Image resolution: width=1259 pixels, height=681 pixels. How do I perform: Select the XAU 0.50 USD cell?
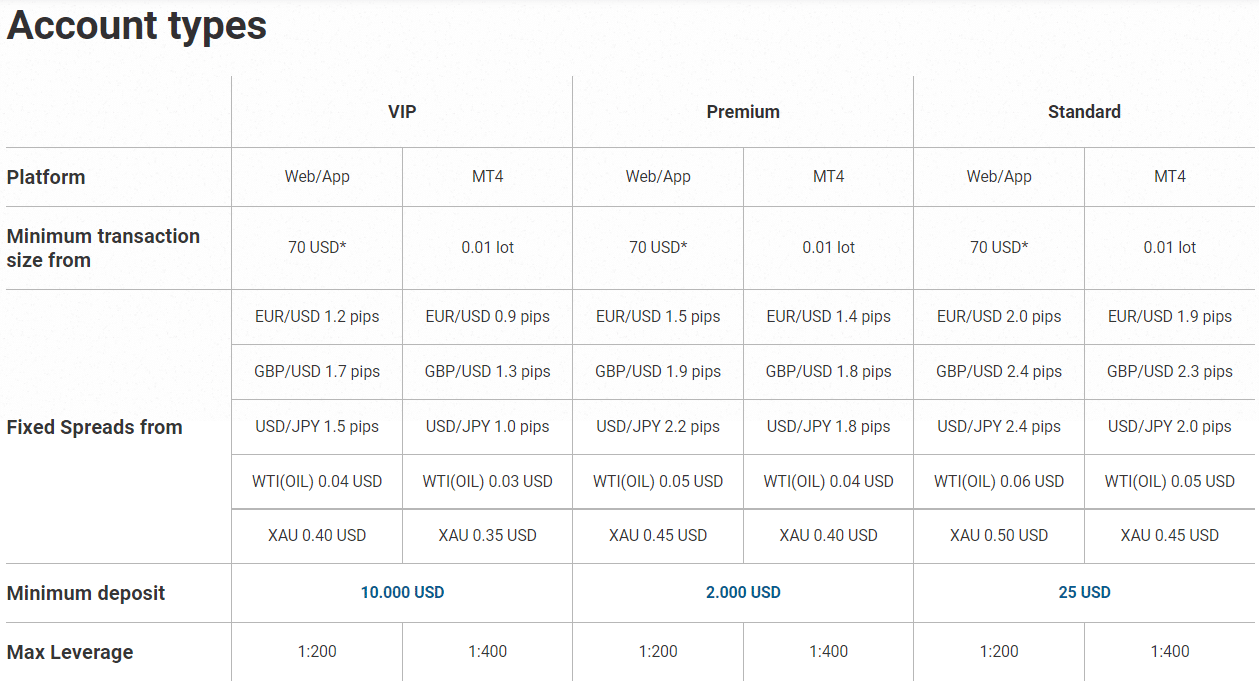(999, 535)
